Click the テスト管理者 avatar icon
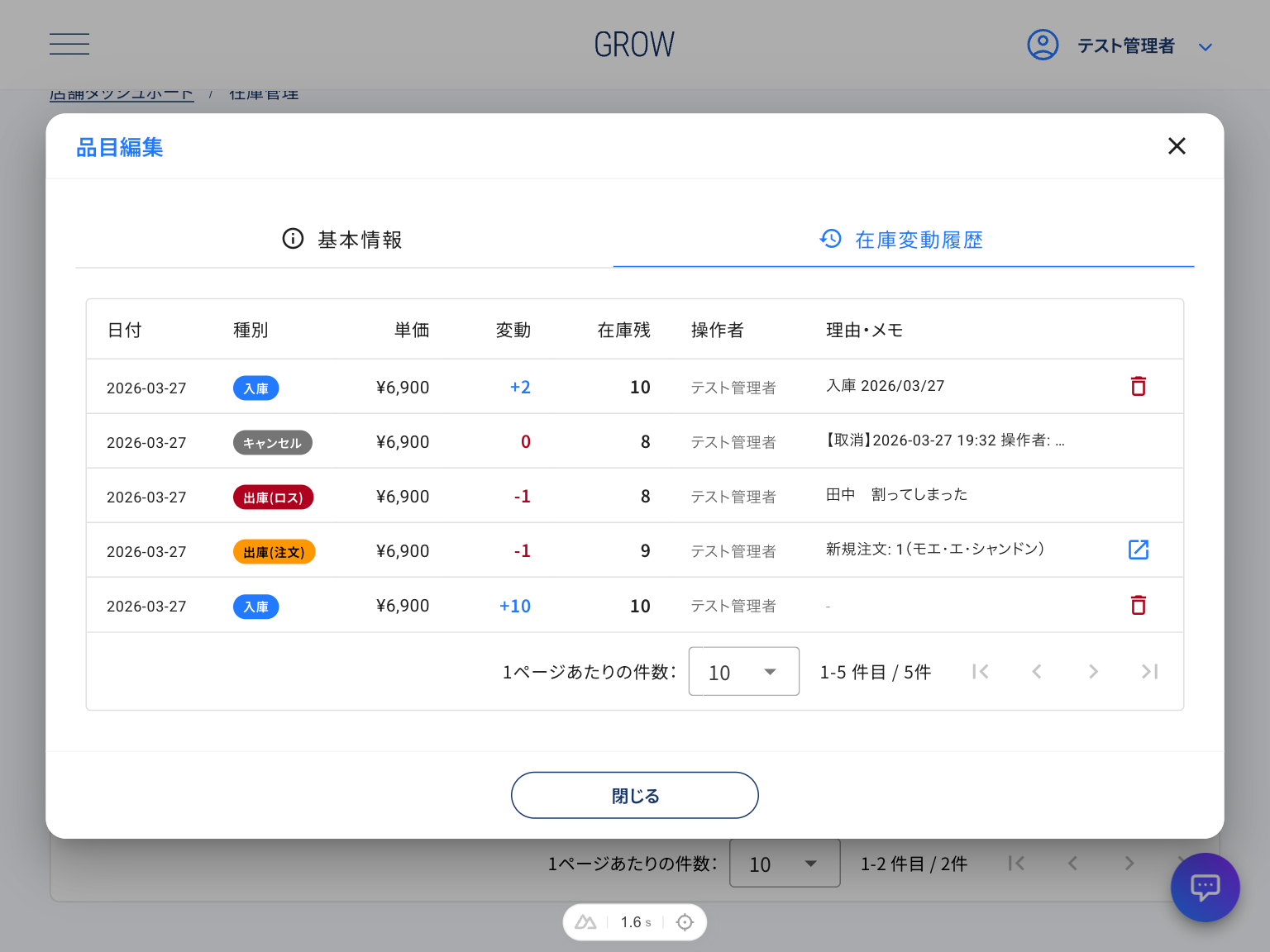1270x952 pixels. click(1043, 45)
